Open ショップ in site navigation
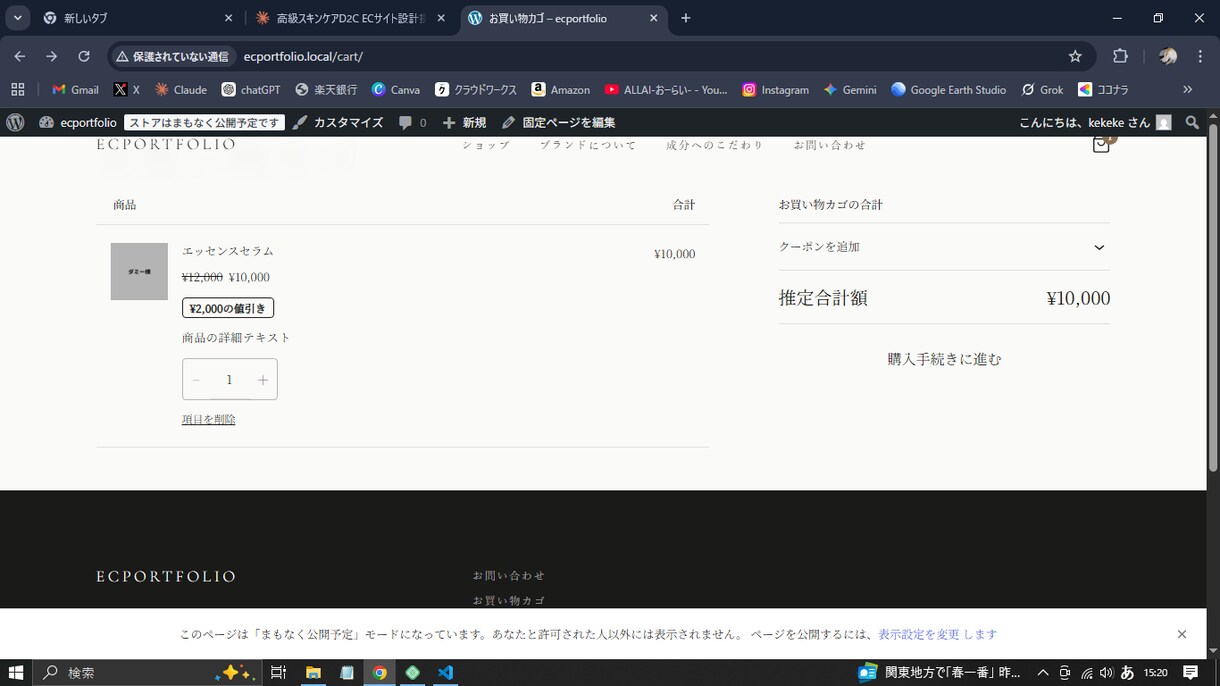The image size is (1220, 686). tap(485, 145)
